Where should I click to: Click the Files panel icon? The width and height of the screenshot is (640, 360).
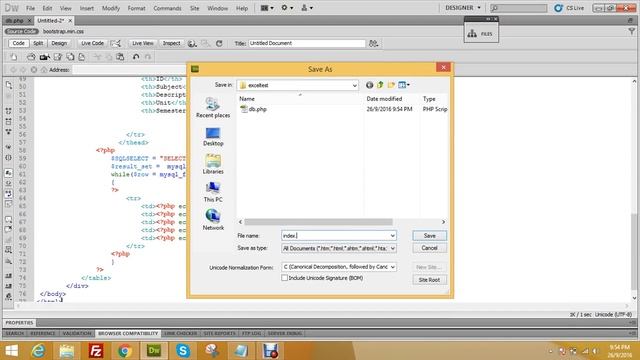tap(481, 33)
